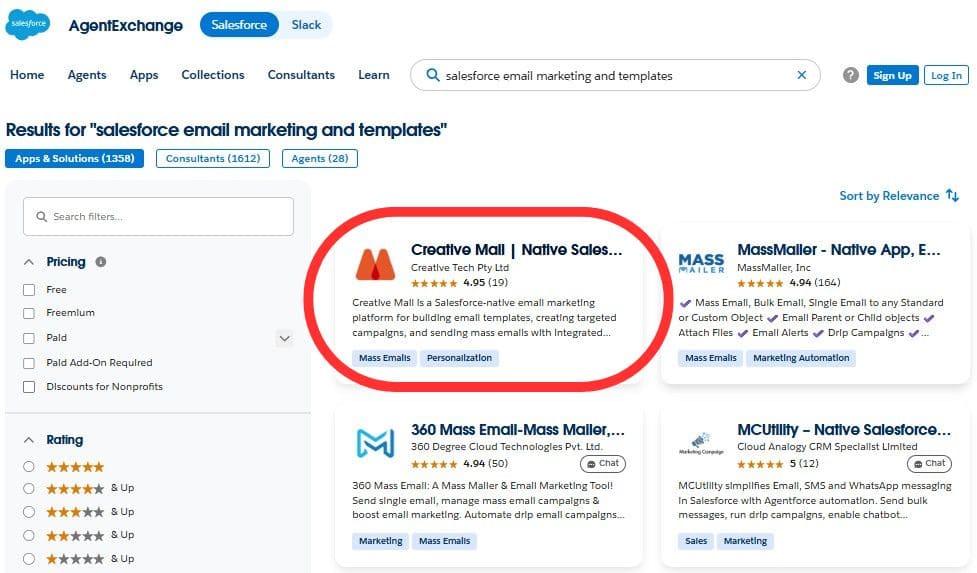The image size is (977, 573).
Task: Click the Log In button
Action: click(946, 75)
